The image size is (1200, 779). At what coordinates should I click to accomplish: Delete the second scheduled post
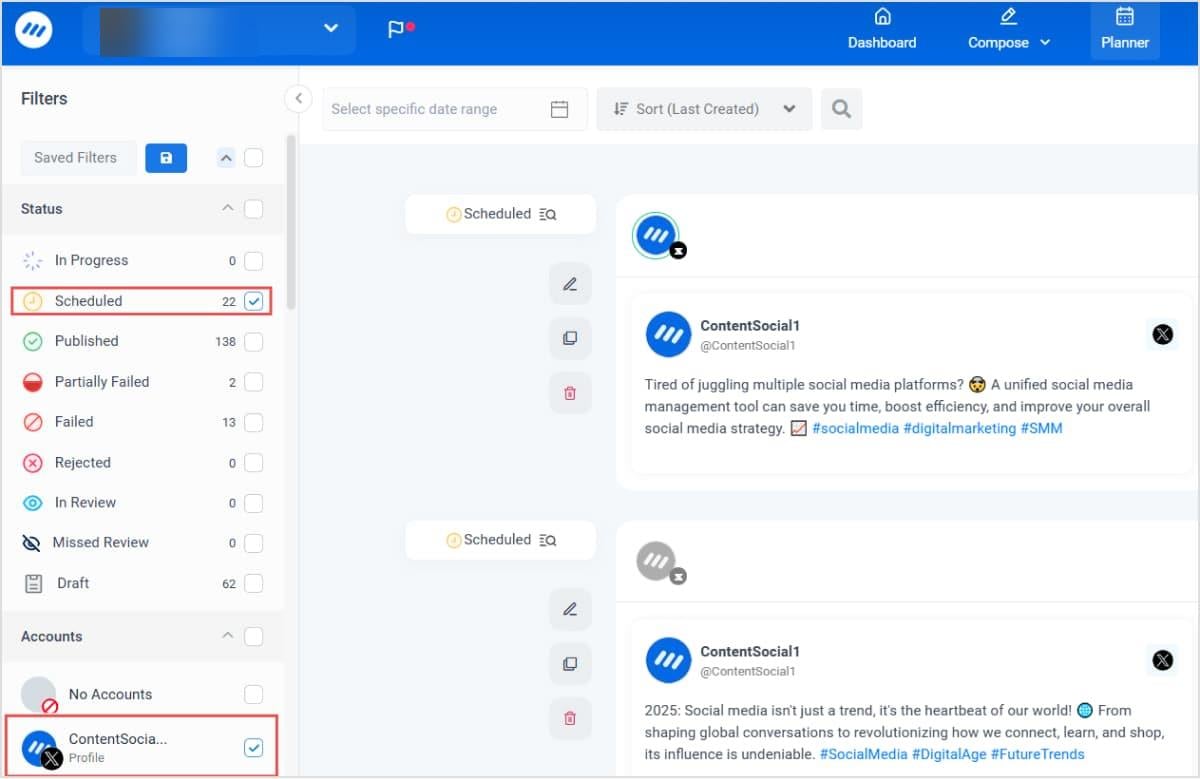570,718
